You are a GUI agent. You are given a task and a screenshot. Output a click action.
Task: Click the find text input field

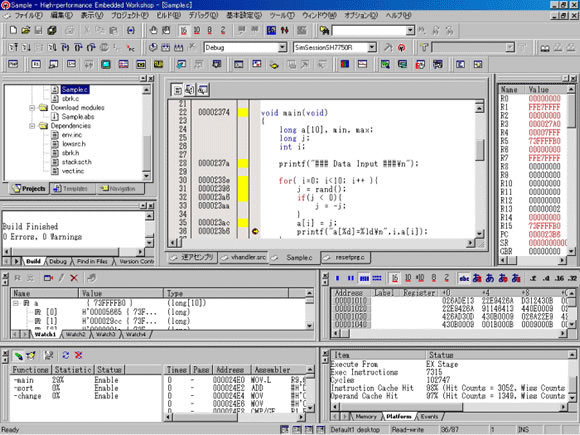pyautogui.click(x=369, y=30)
